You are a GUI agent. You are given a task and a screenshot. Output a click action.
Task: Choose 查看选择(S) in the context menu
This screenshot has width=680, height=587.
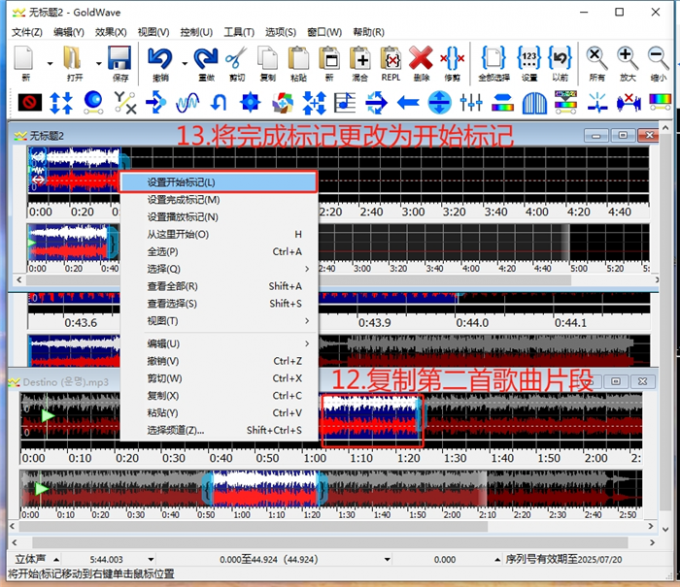(x=219, y=304)
